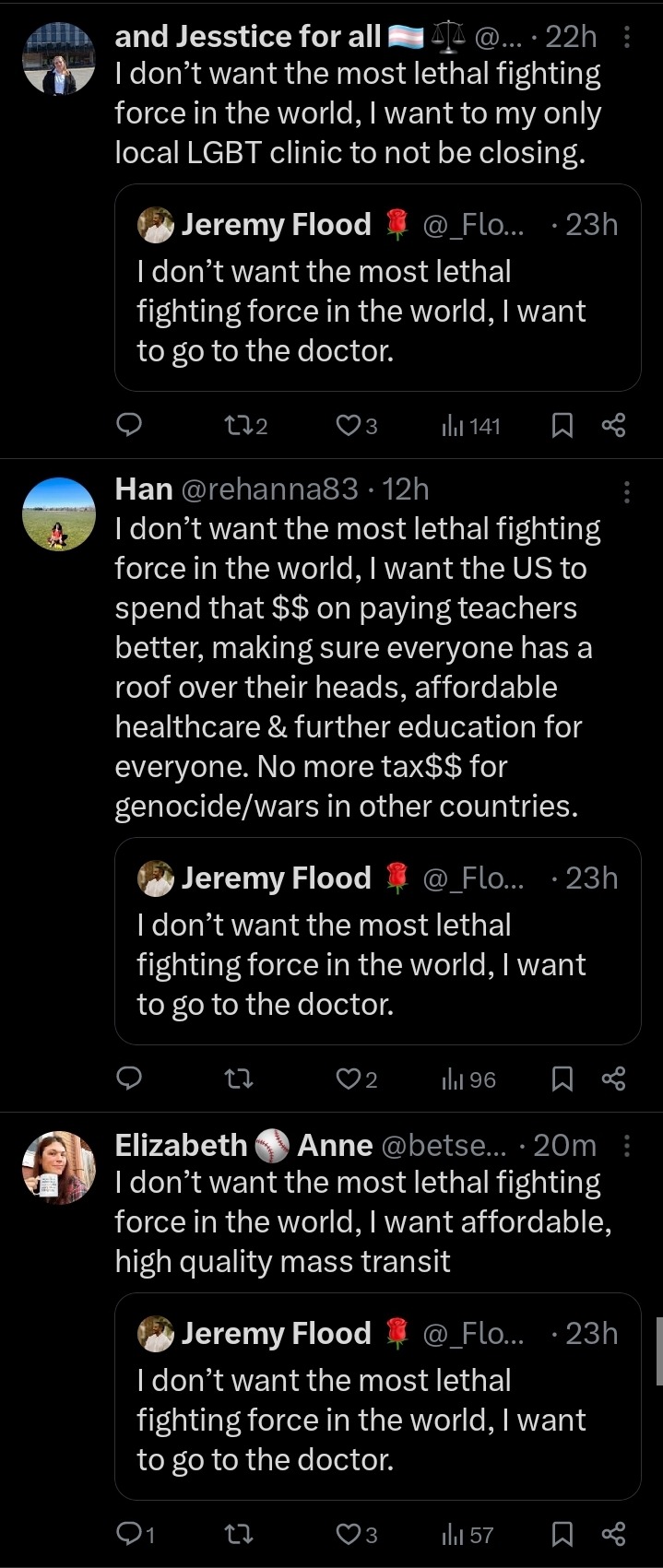The width and height of the screenshot is (663, 1568).
Task: Click the scrollbar thumb on right edge
Action: (658, 1350)
